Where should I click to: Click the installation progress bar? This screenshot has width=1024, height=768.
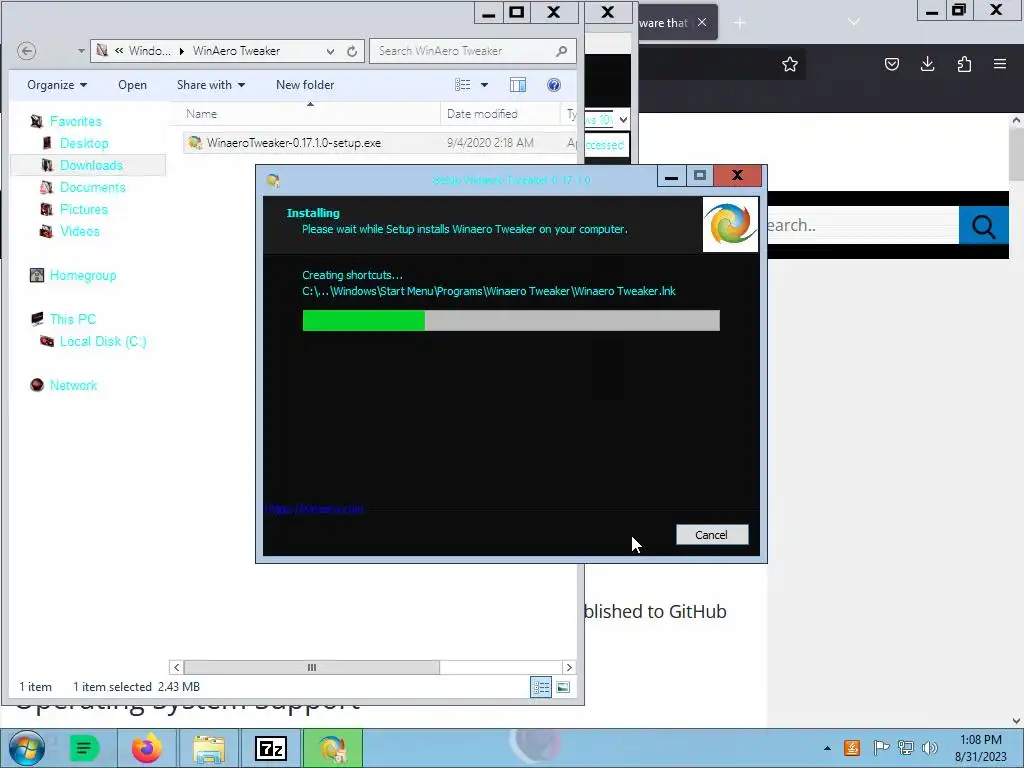pyautogui.click(x=511, y=321)
